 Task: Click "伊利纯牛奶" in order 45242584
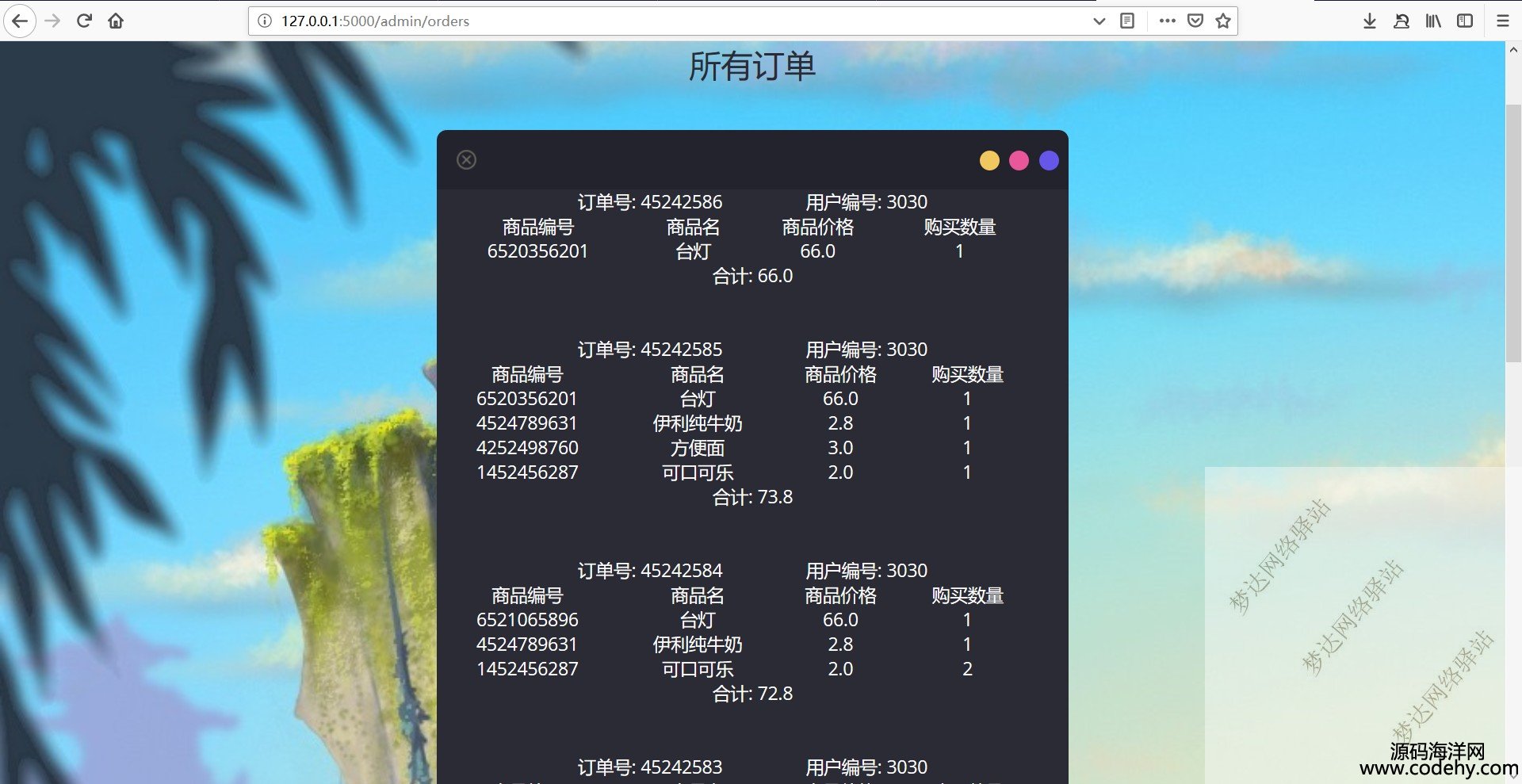pyautogui.click(x=698, y=644)
